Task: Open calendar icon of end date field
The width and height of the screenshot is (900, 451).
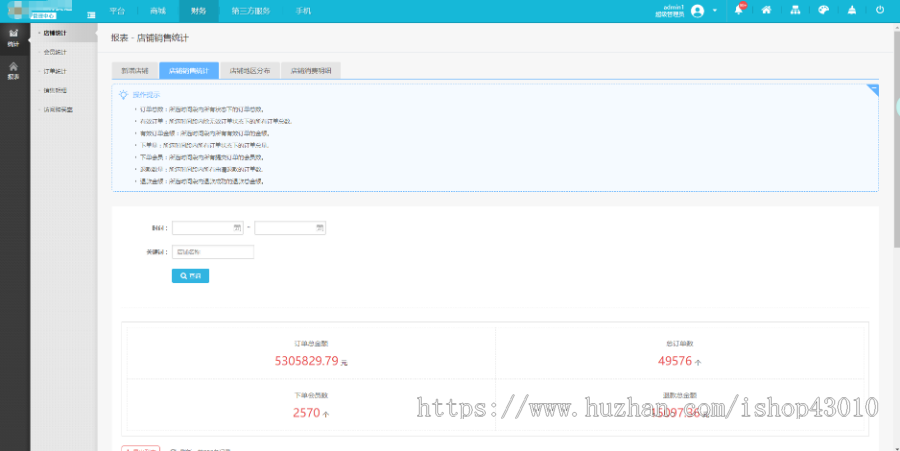Action: [x=320, y=228]
